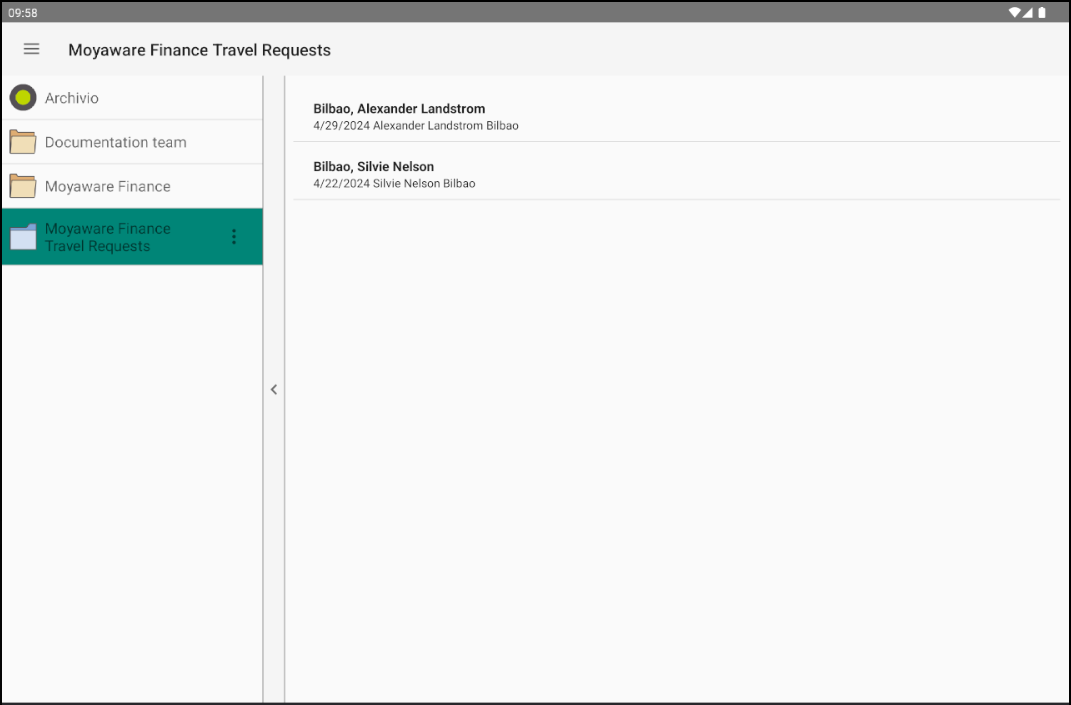
Task: Open the navigation drawer hamburger icon
Action: [x=31, y=49]
